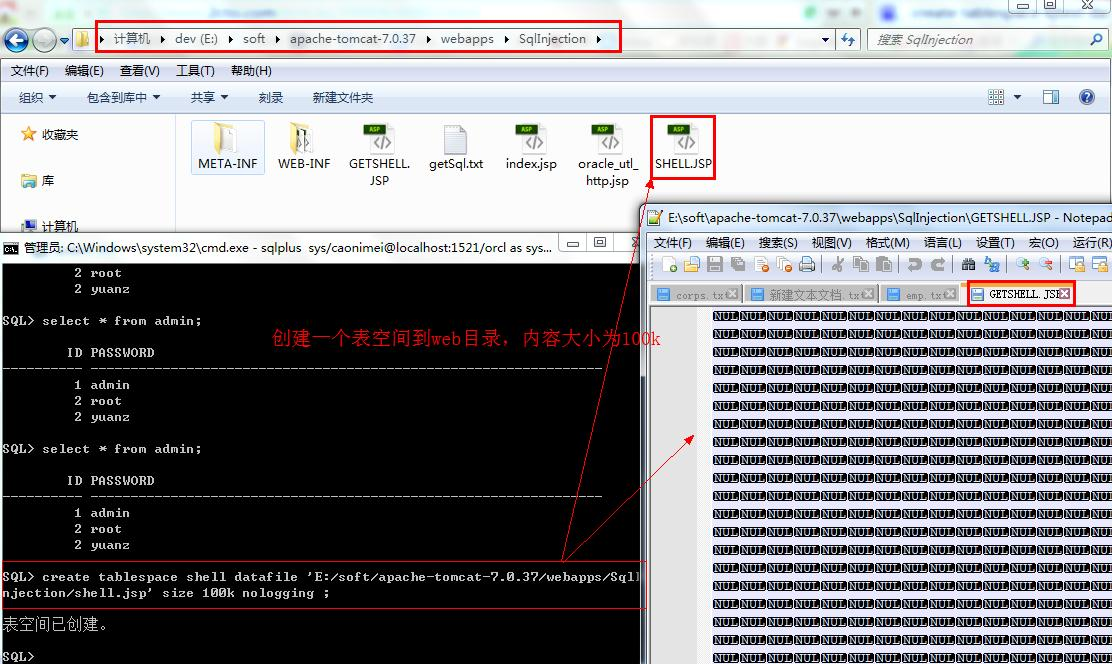Viewport: 1112px width, 664px height.
Task: Click the Notepad++ Save All icon
Action: pos(738,265)
